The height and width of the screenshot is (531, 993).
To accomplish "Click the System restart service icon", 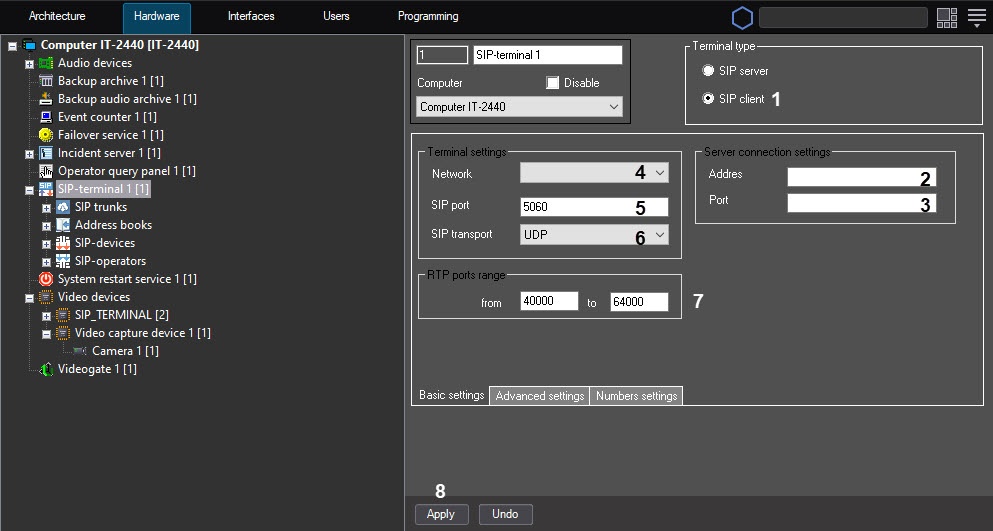I will pyautogui.click(x=46, y=279).
